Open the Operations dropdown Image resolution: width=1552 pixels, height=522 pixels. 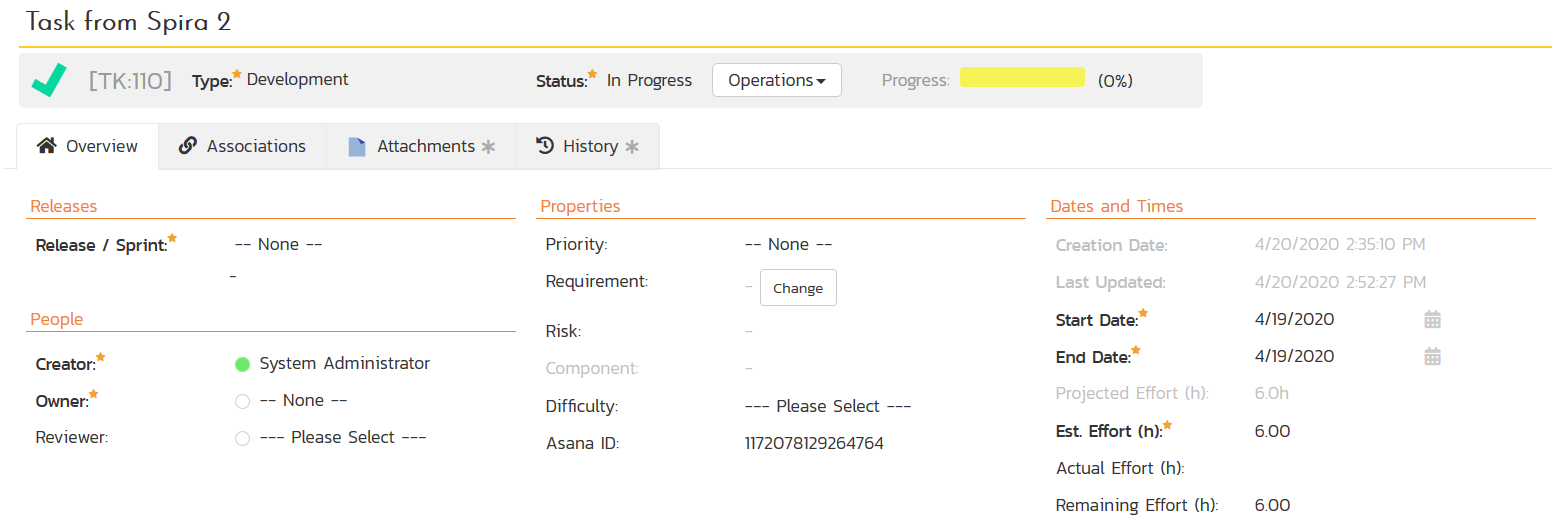tap(776, 80)
